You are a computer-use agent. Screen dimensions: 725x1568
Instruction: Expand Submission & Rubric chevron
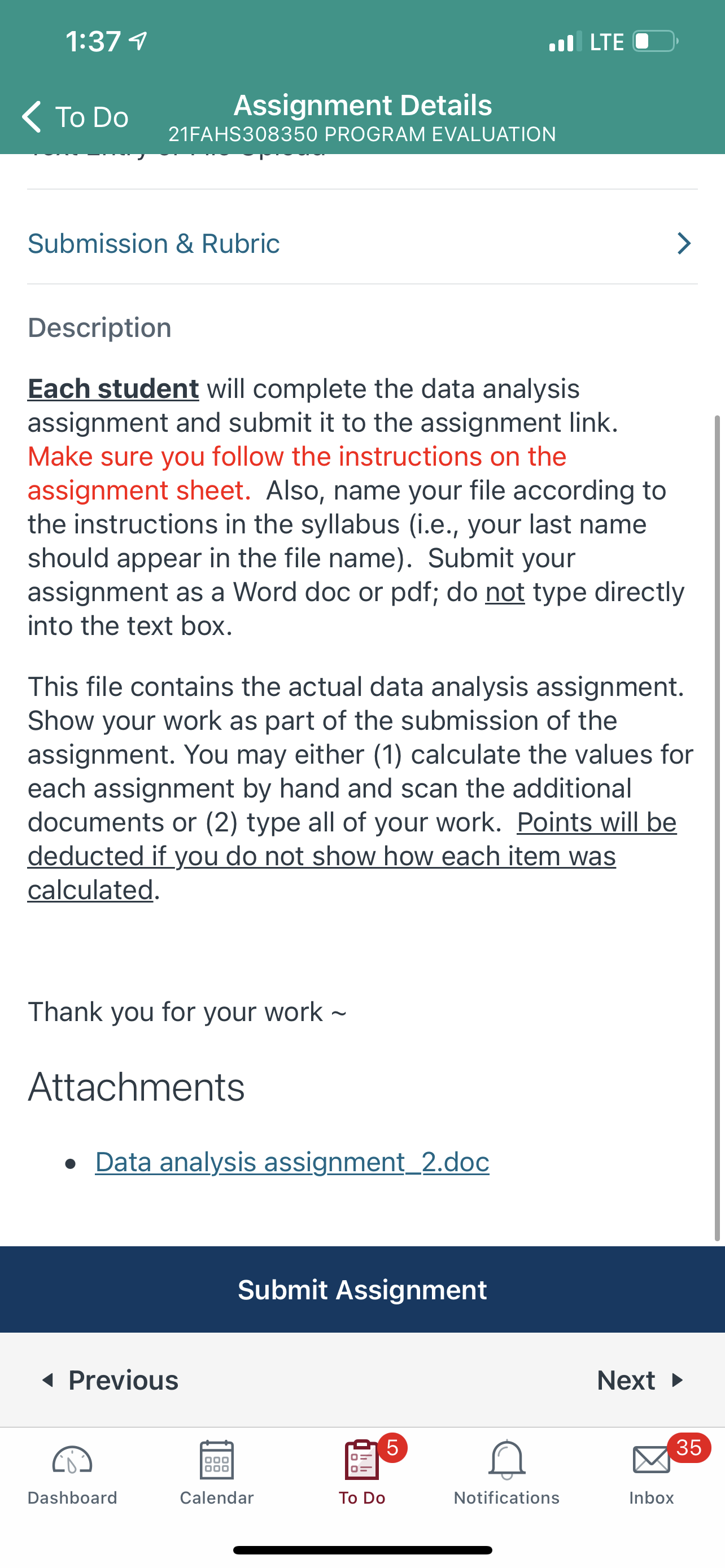tap(684, 243)
